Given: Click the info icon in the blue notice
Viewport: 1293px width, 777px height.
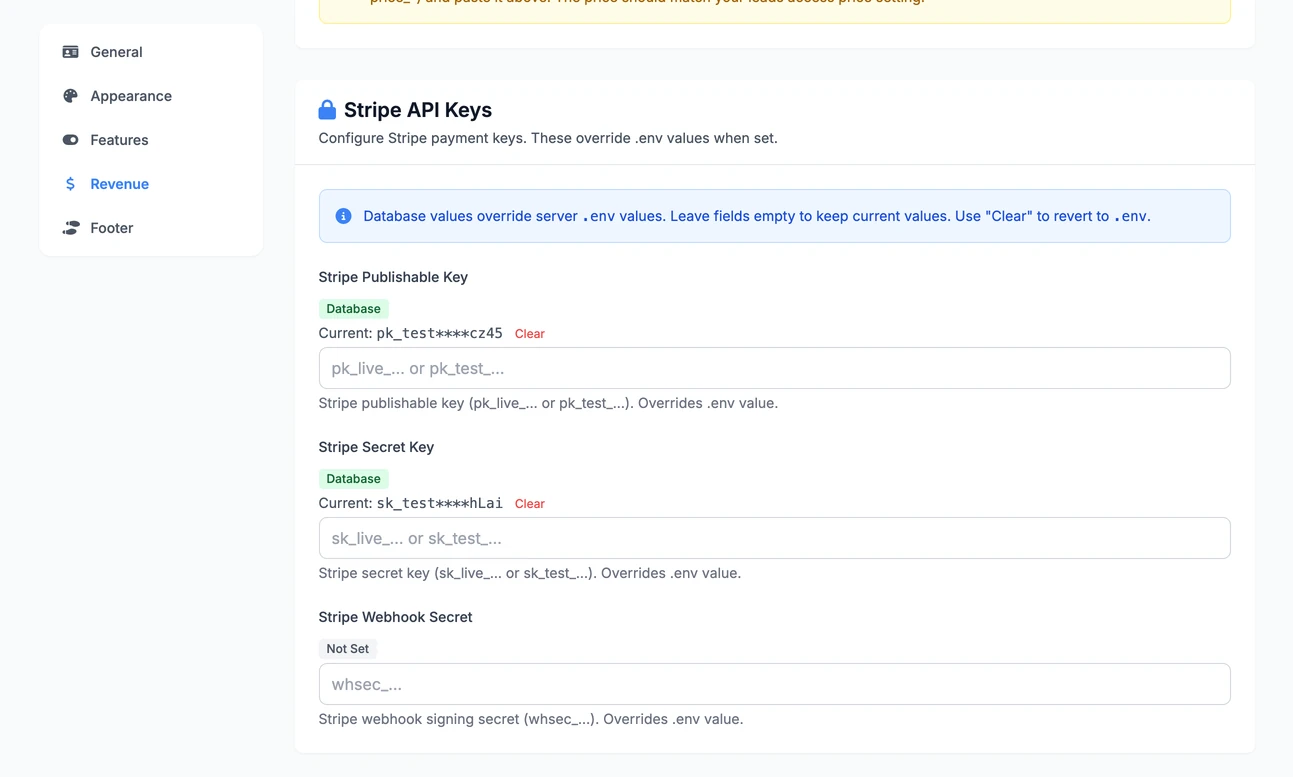Looking at the screenshot, I should click(x=343, y=216).
